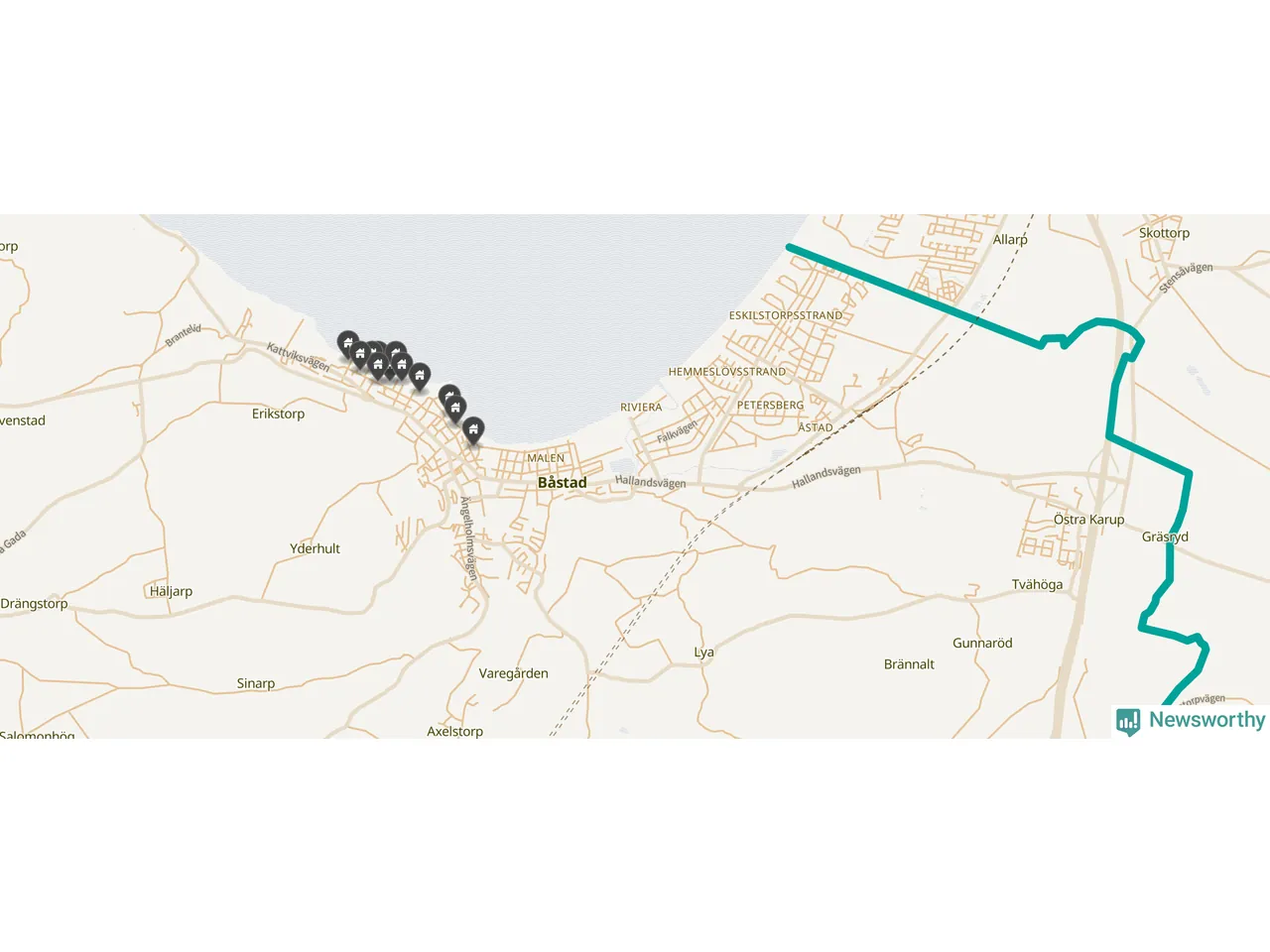Click the easternmost house marker near Malen

click(473, 429)
